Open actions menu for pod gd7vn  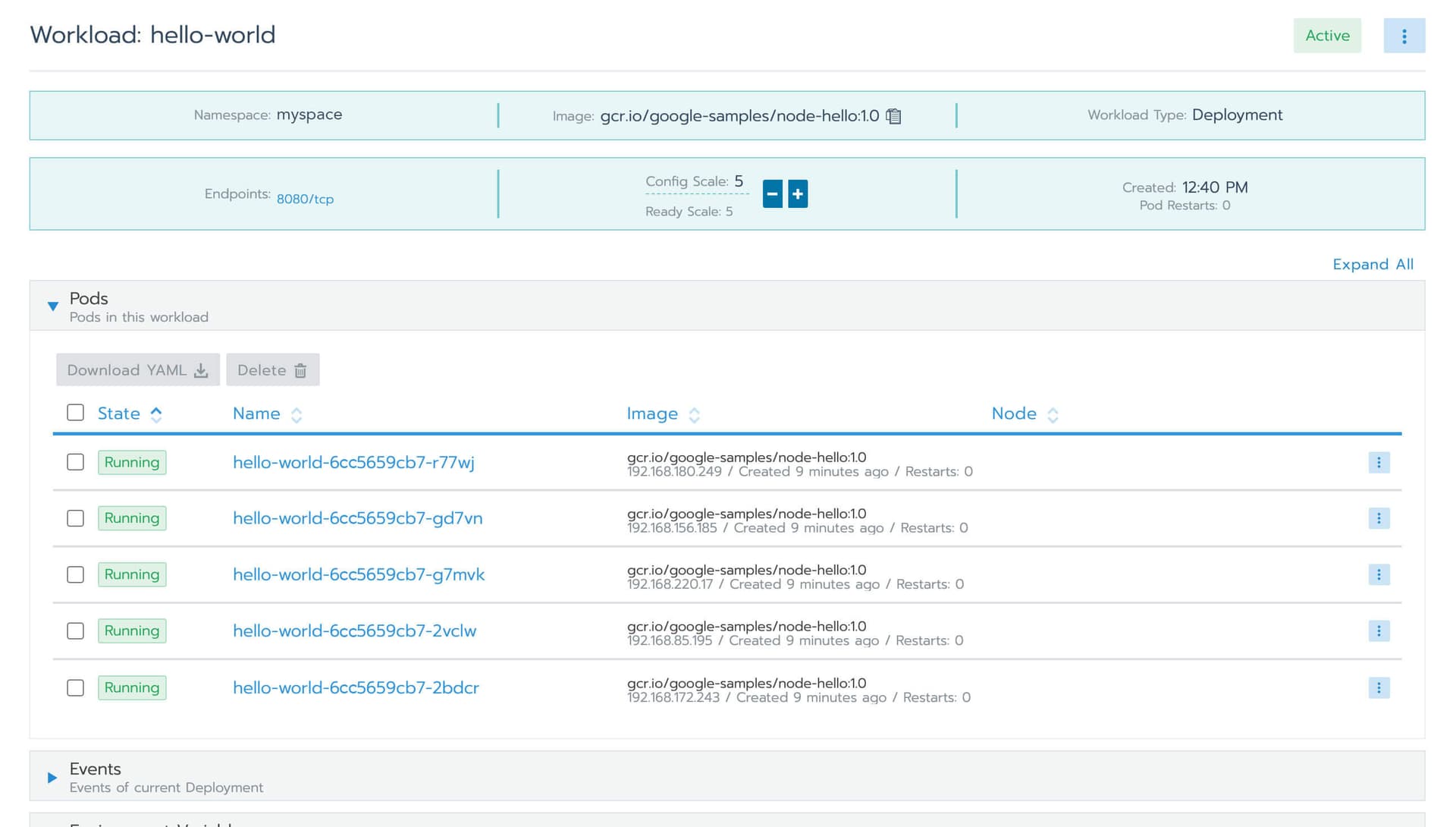(1379, 519)
